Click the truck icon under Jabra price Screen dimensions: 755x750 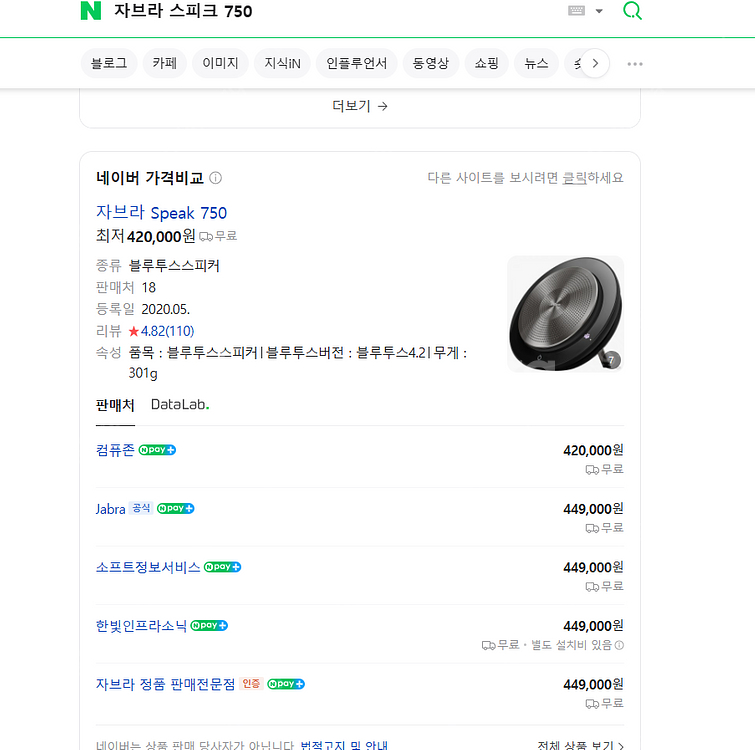[x=592, y=529]
